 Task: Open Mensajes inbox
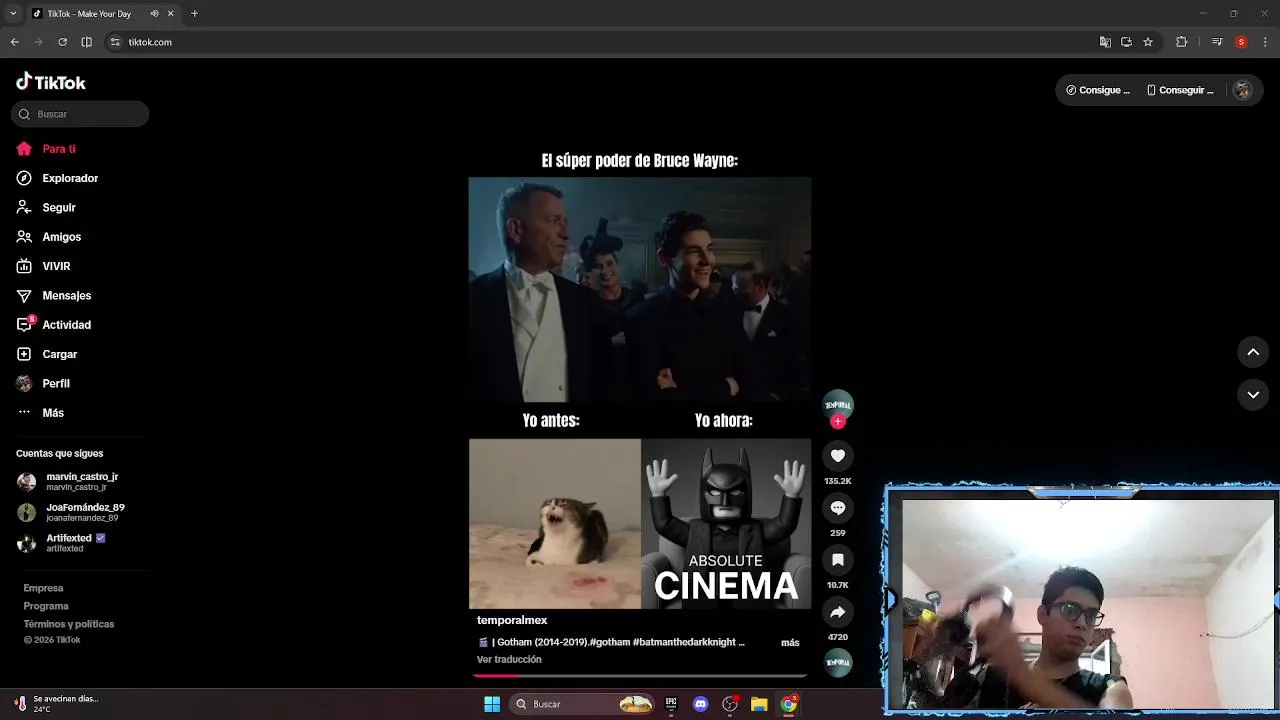pos(54,295)
